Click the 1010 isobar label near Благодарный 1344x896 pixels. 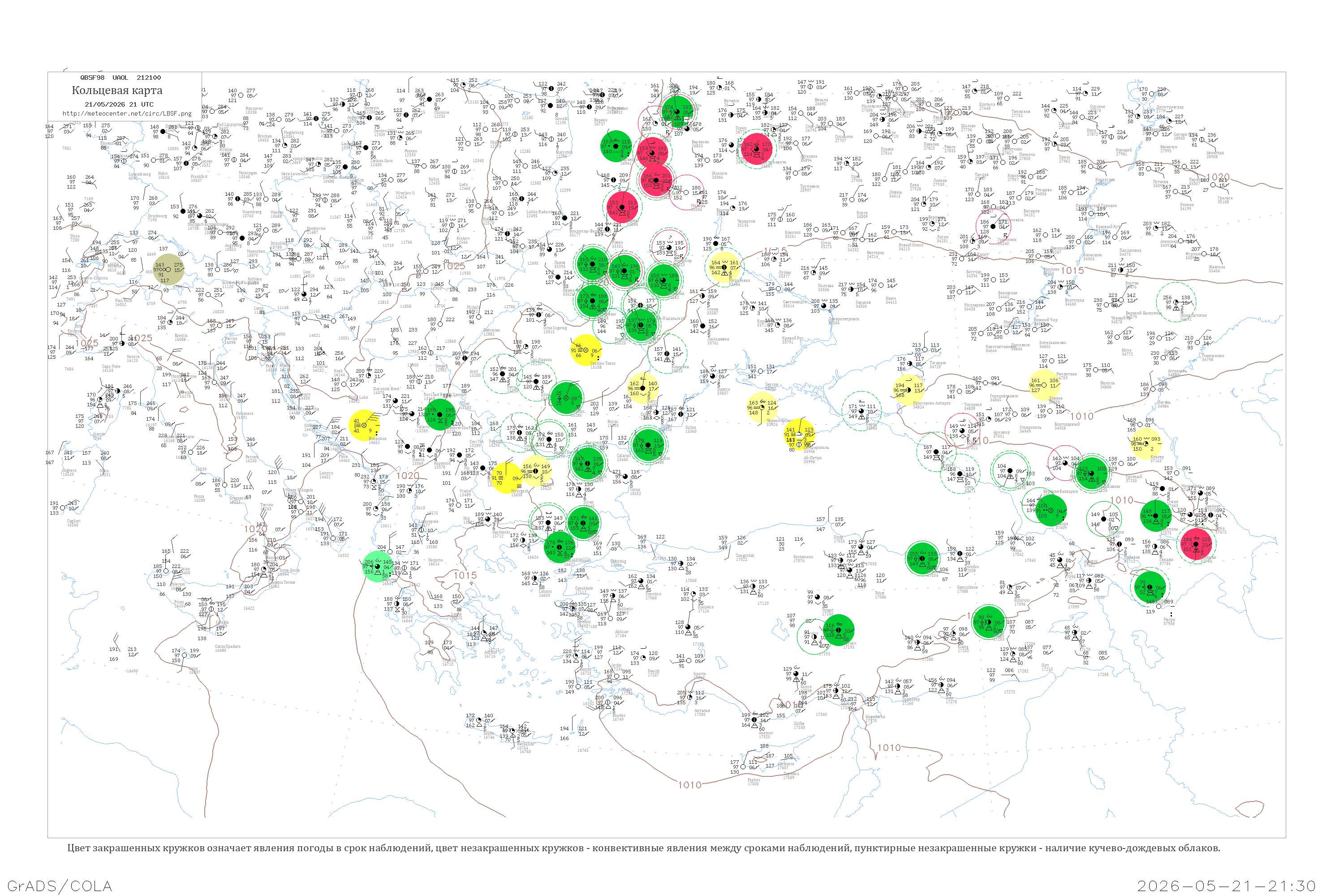click(x=1082, y=416)
